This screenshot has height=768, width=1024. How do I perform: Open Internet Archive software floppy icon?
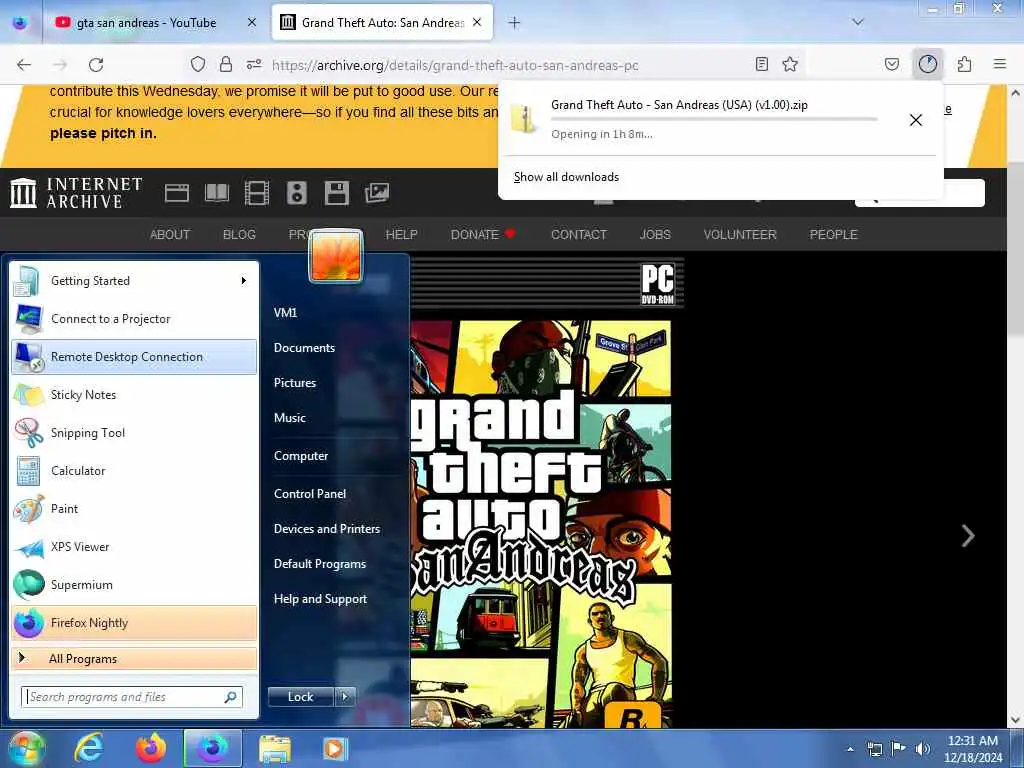tap(336, 193)
